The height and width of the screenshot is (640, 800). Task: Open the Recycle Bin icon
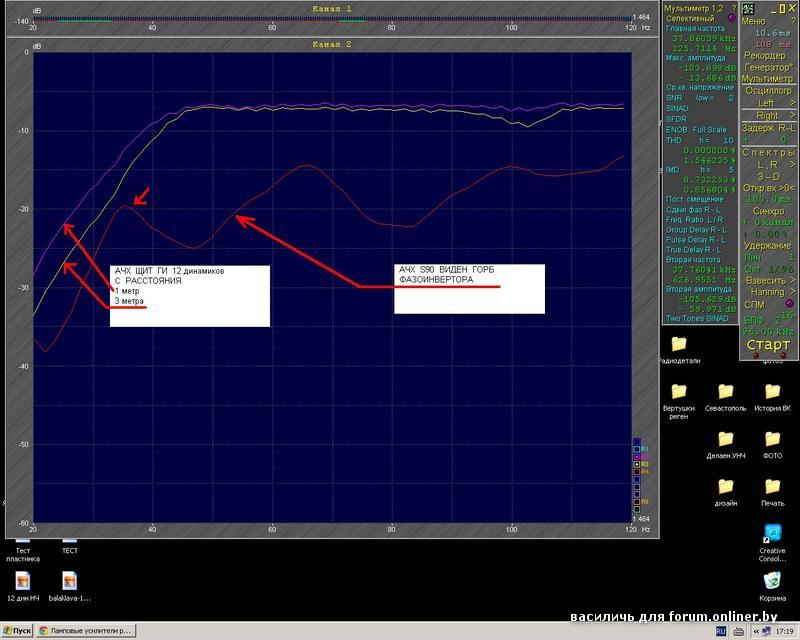(x=772, y=581)
